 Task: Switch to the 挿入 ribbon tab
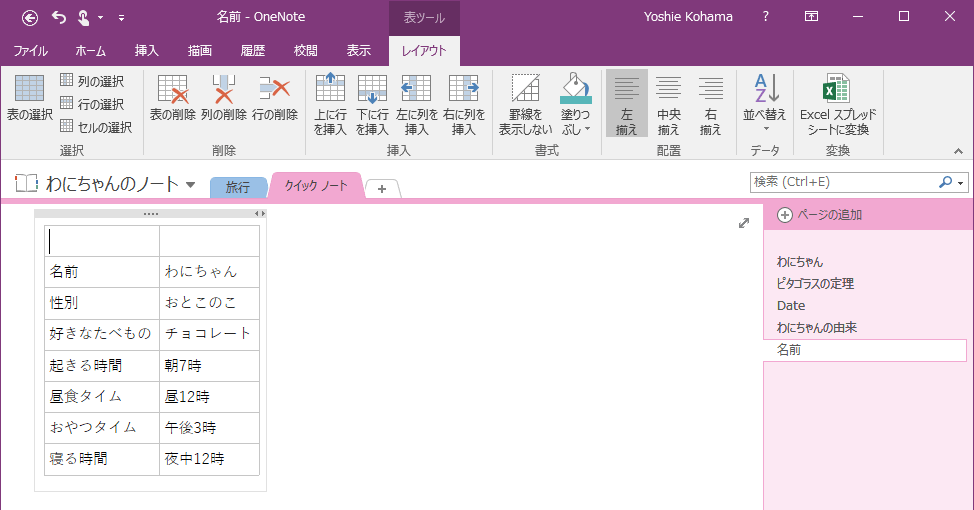[147, 51]
